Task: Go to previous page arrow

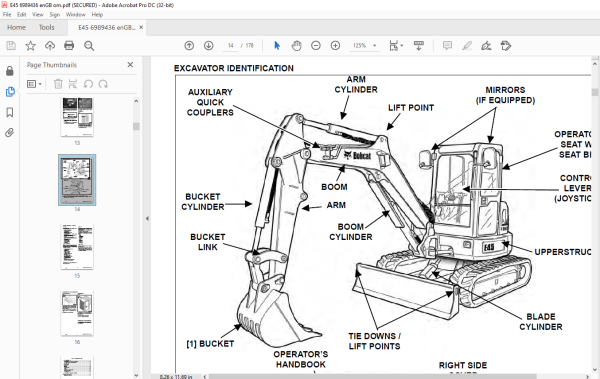Action: pyautogui.click(x=189, y=46)
